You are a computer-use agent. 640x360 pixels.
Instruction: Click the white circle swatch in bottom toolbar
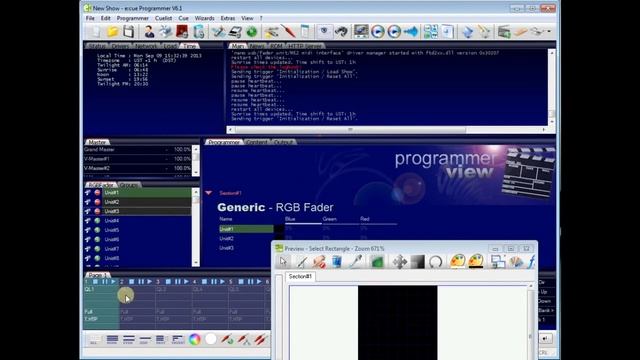tap(211, 339)
